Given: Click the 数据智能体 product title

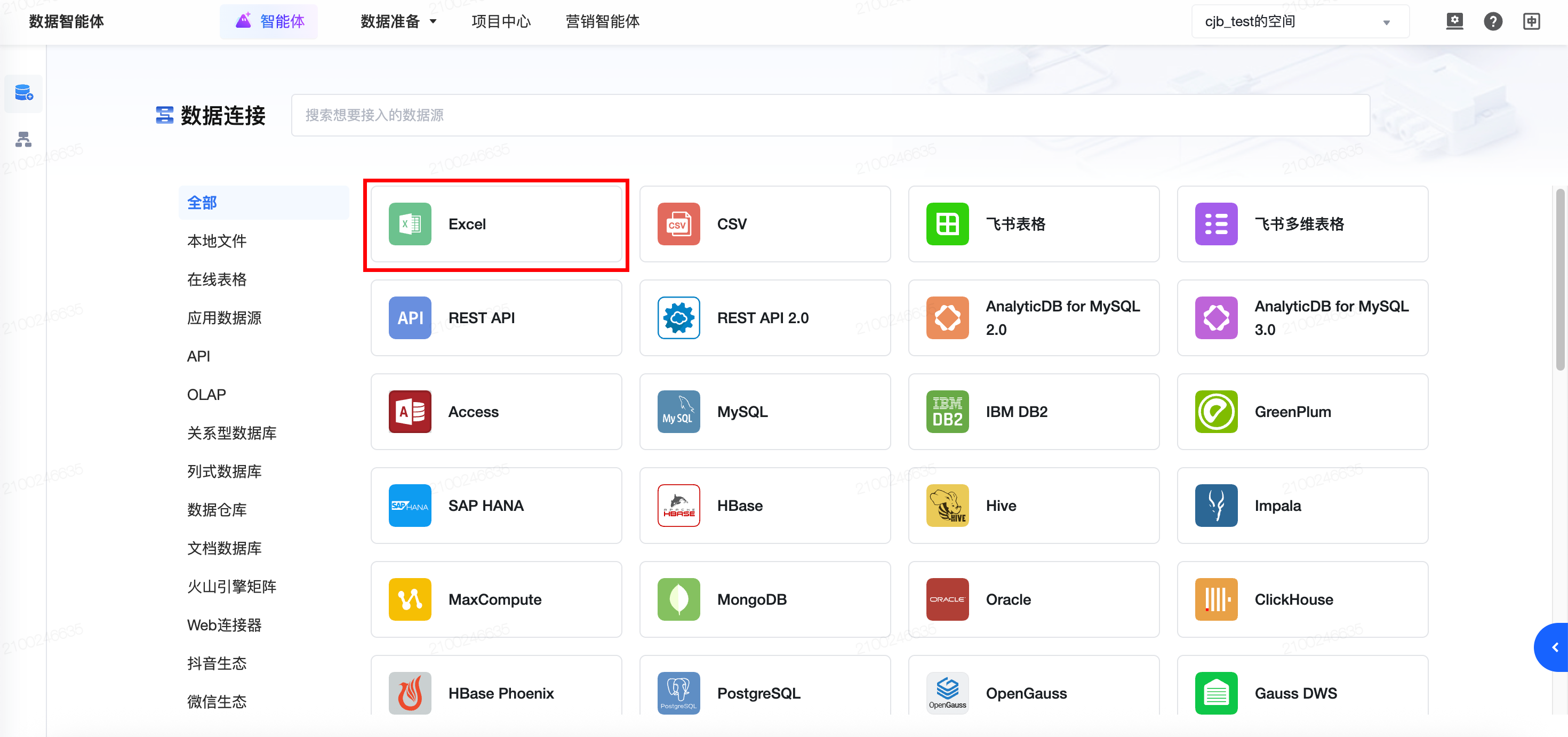Looking at the screenshot, I should pos(66,21).
